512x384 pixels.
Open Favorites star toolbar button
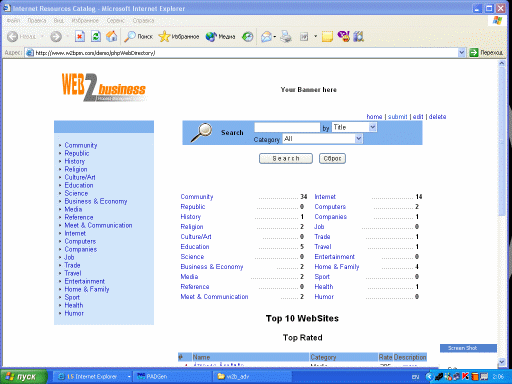[179, 36]
